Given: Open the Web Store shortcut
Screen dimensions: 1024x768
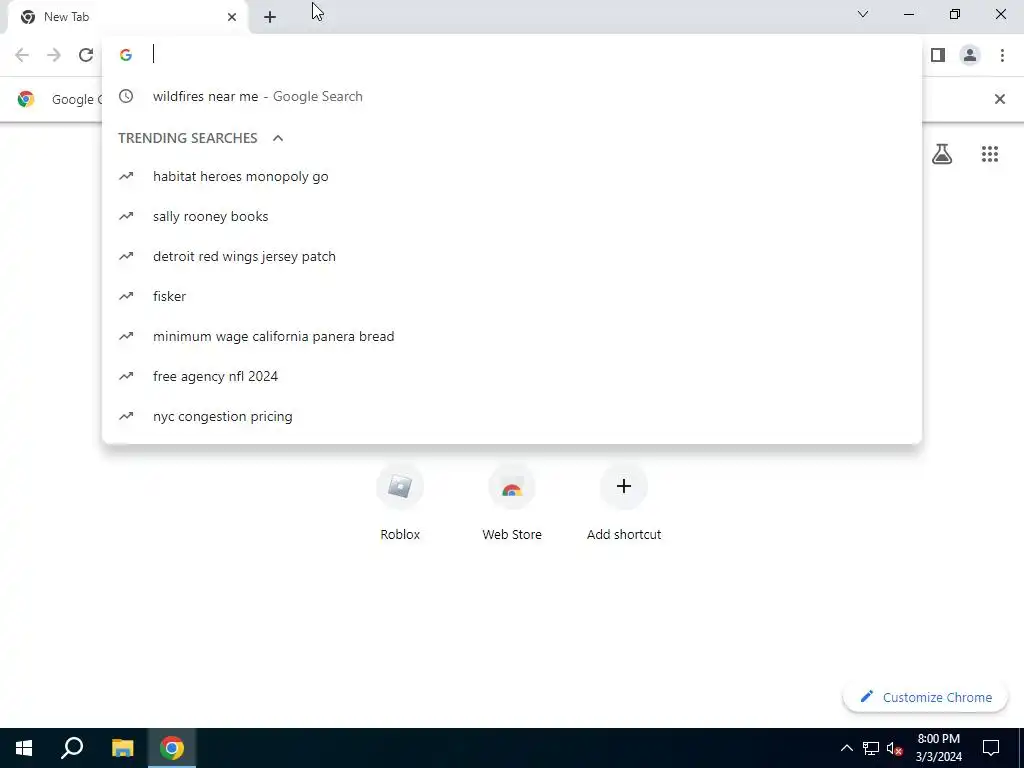Looking at the screenshot, I should [512, 504].
